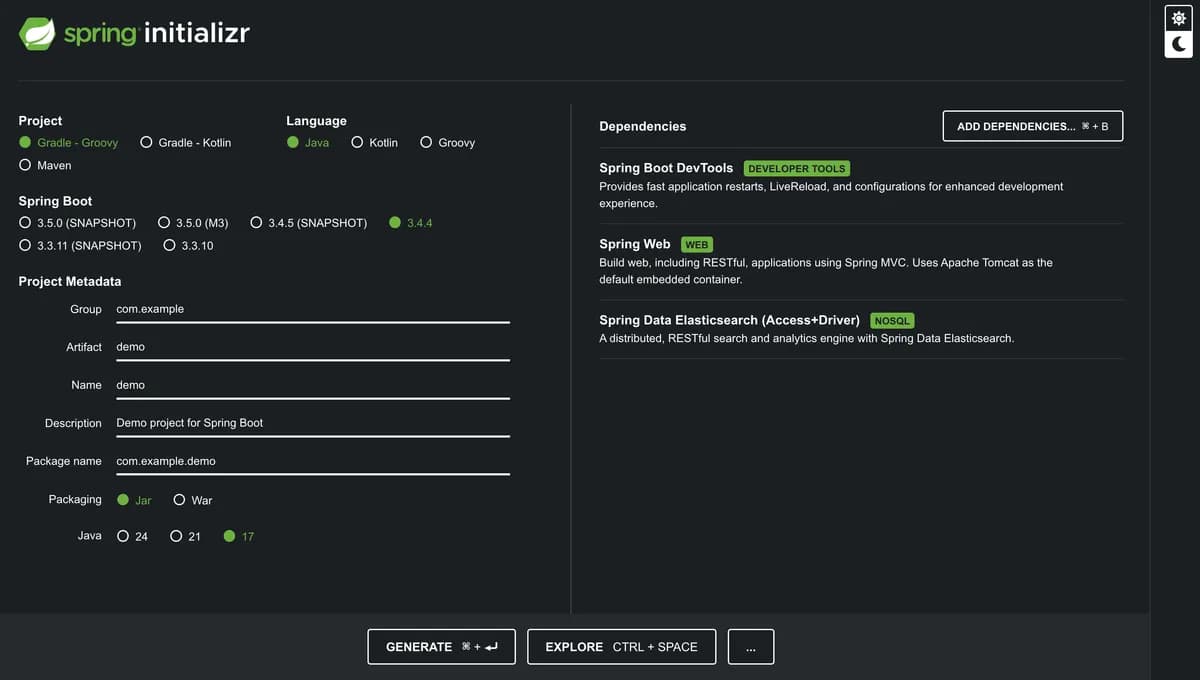The image size is (1200, 680).
Task: Switch to dark theme moon icon
Action: click(x=1178, y=44)
